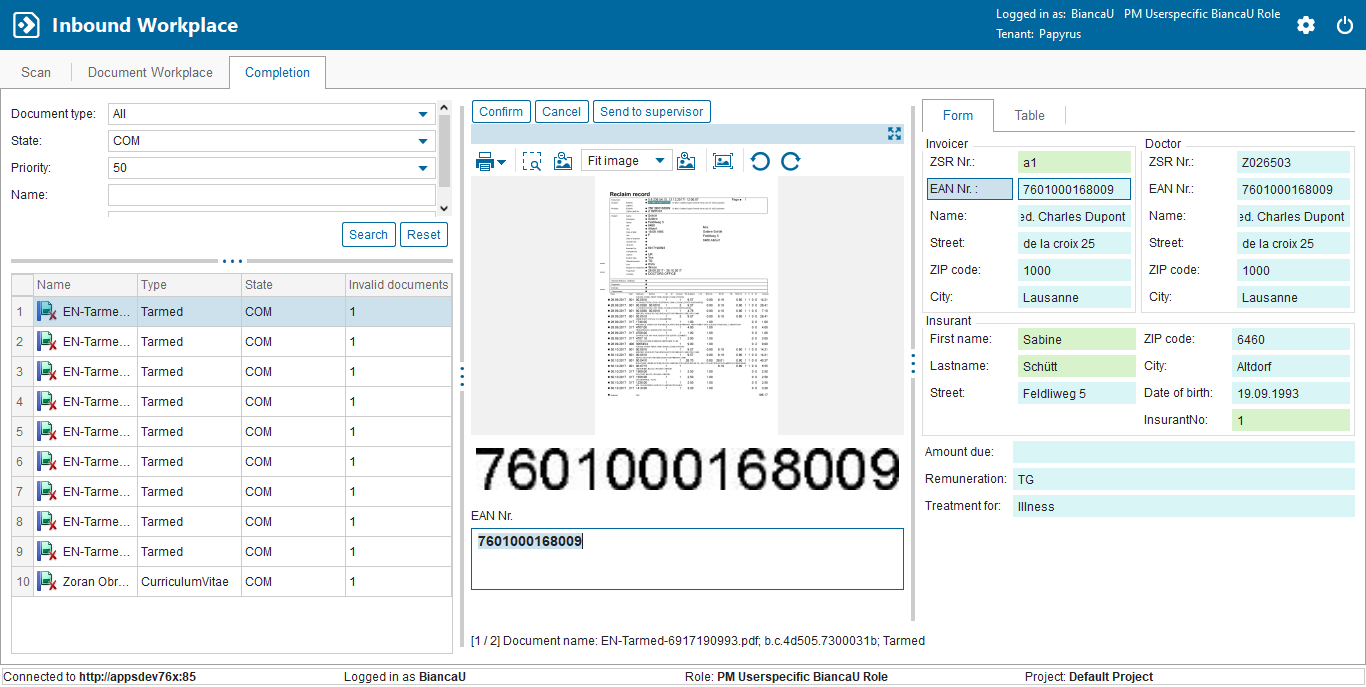This screenshot has height=687, width=1366.
Task: Zoom in the document image
Action: coord(686,161)
